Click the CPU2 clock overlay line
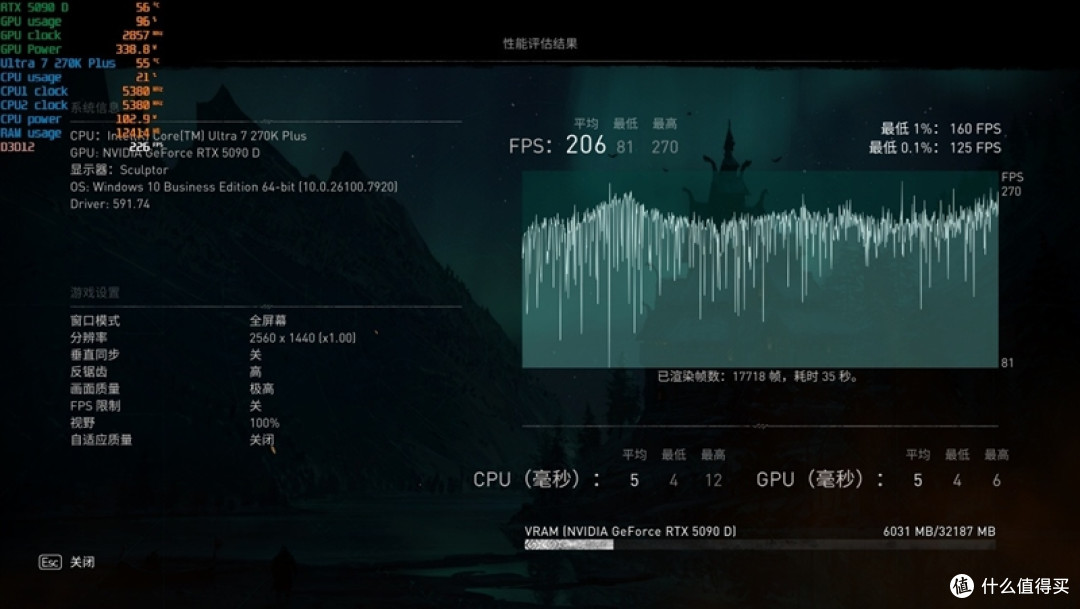This screenshot has width=1080, height=609. pyautogui.click(x=81, y=105)
